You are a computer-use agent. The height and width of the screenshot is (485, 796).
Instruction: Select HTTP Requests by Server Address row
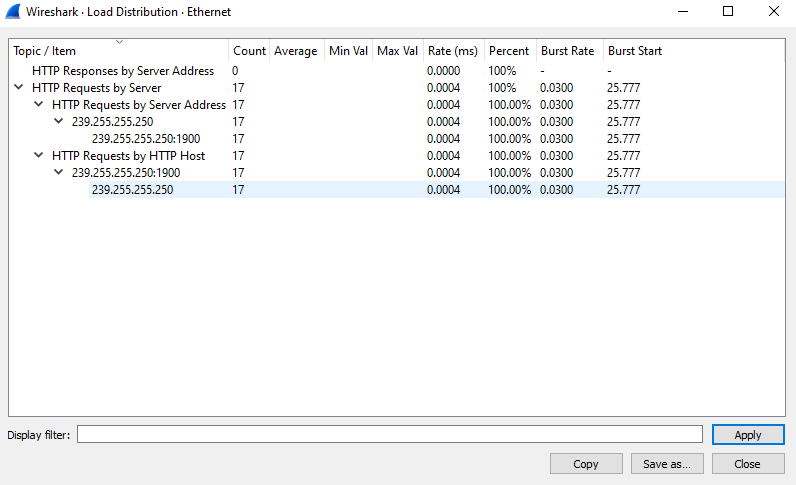(x=396, y=105)
